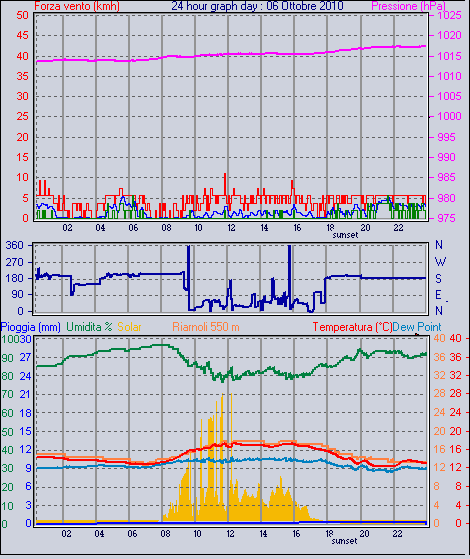The width and height of the screenshot is (470, 559).
Task: Select the 1000 pressure axis value
Action: (x=449, y=116)
